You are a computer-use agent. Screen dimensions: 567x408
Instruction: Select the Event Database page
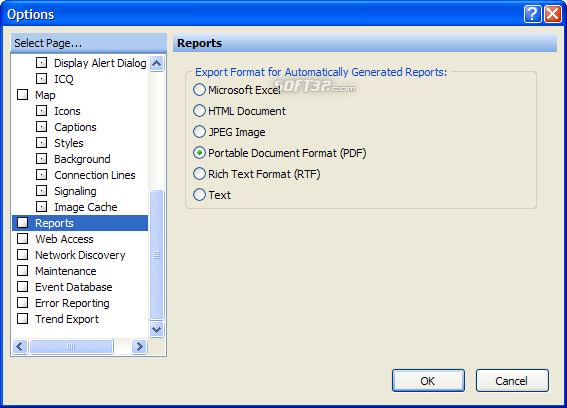(x=74, y=287)
